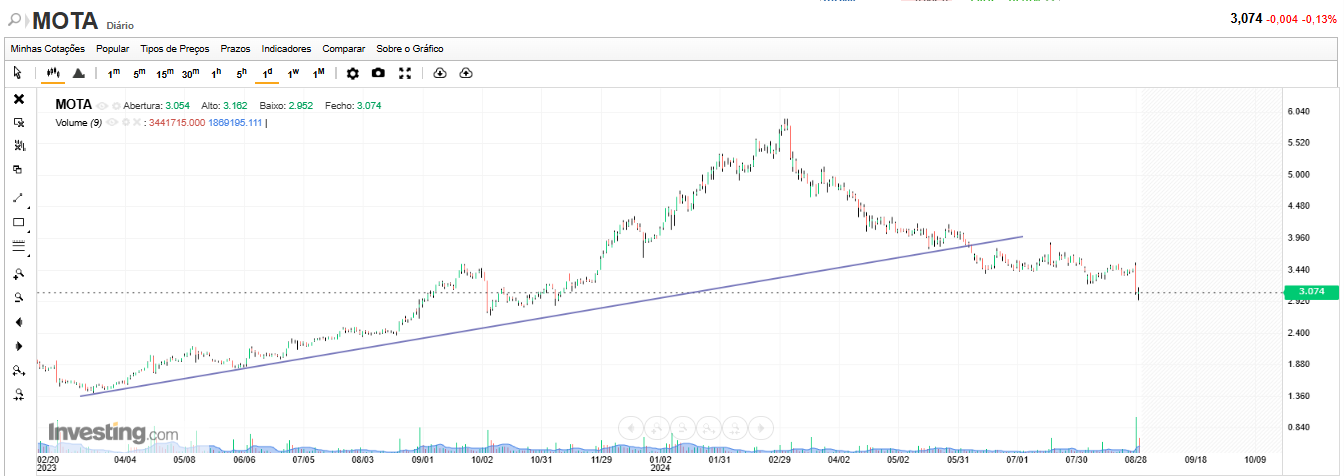Click Sobre o Gráfico link
This screenshot has width=1344, height=476.
click(x=410, y=48)
